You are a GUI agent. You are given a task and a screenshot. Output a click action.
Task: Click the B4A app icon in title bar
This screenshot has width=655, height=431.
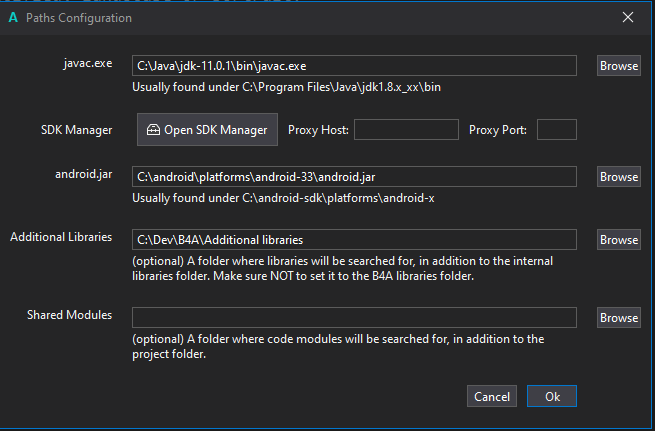pyautogui.click(x=12, y=18)
